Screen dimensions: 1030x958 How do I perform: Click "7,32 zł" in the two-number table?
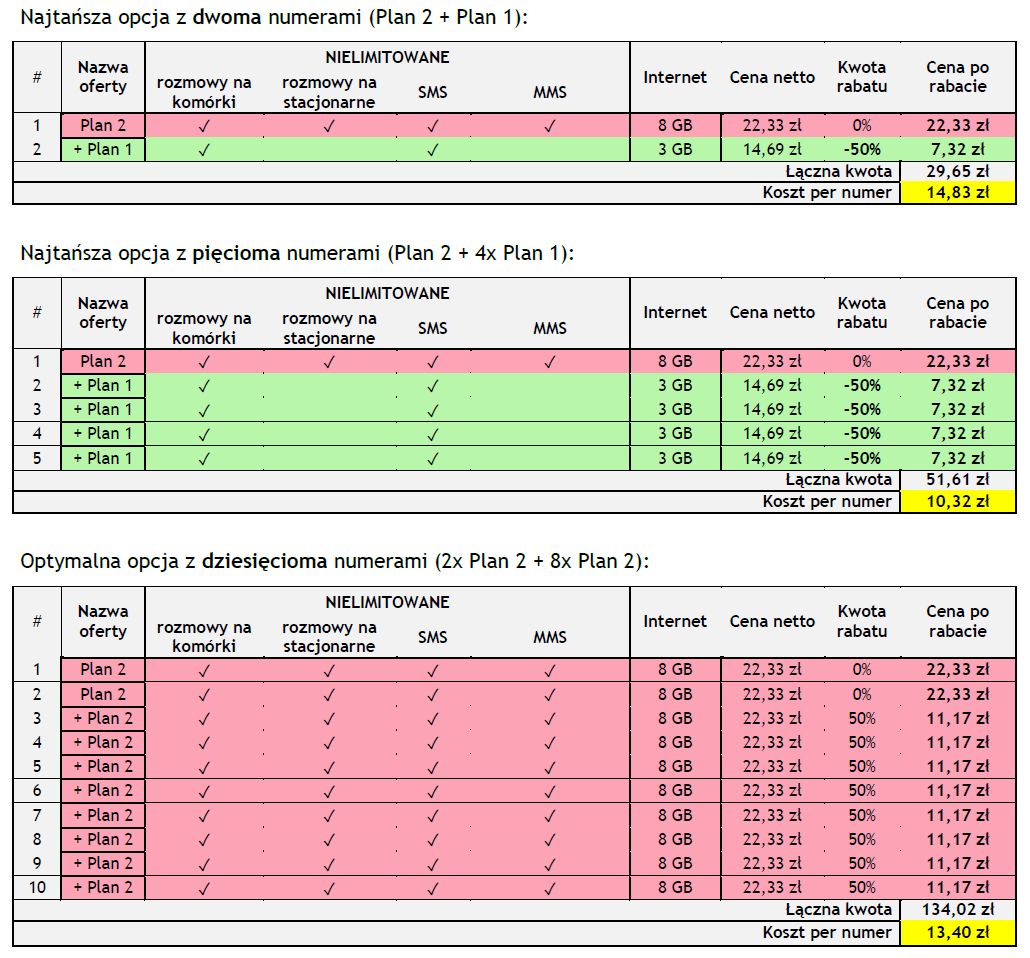coord(958,149)
